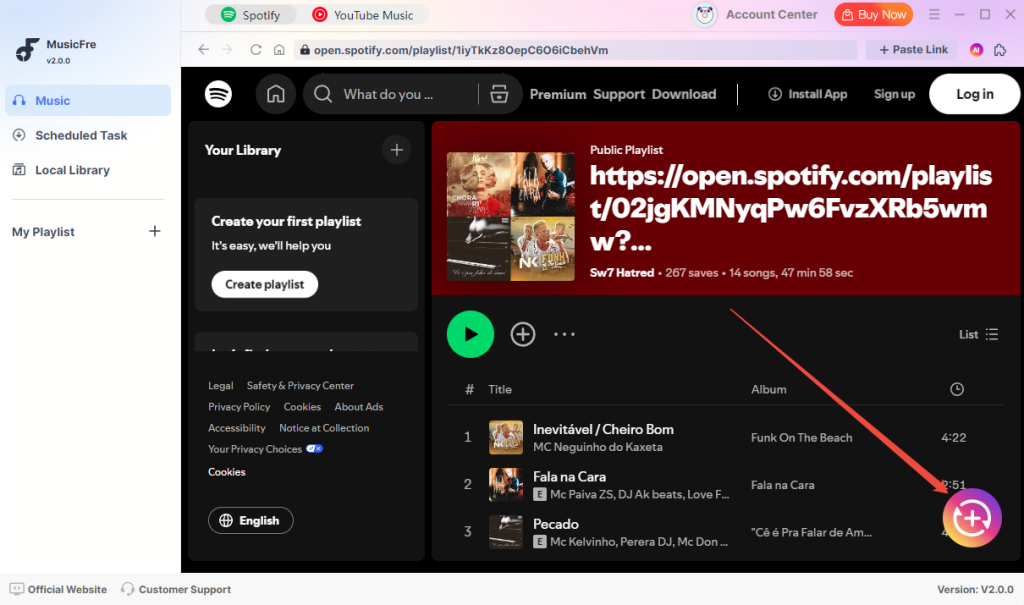Click the English language button
Screen dimensions: 1024x605
coord(251,520)
